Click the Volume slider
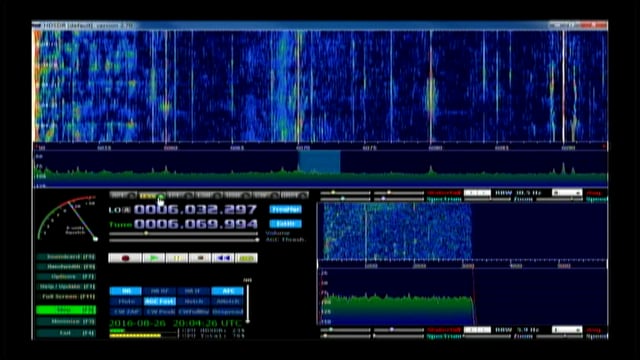Viewport: 640px width, 360px height. [x=184, y=233]
